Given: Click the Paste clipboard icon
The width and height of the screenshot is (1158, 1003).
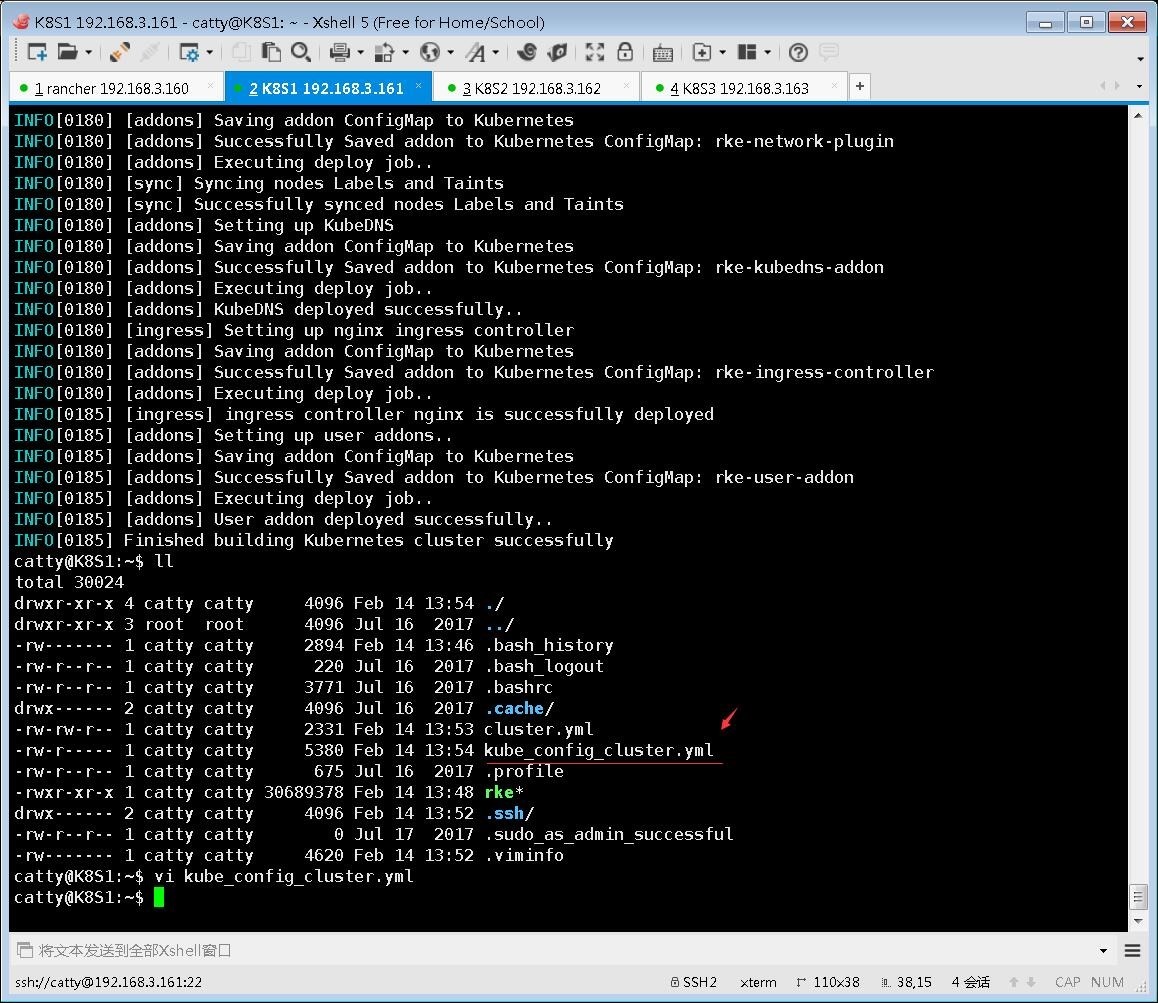Looking at the screenshot, I should [271, 52].
